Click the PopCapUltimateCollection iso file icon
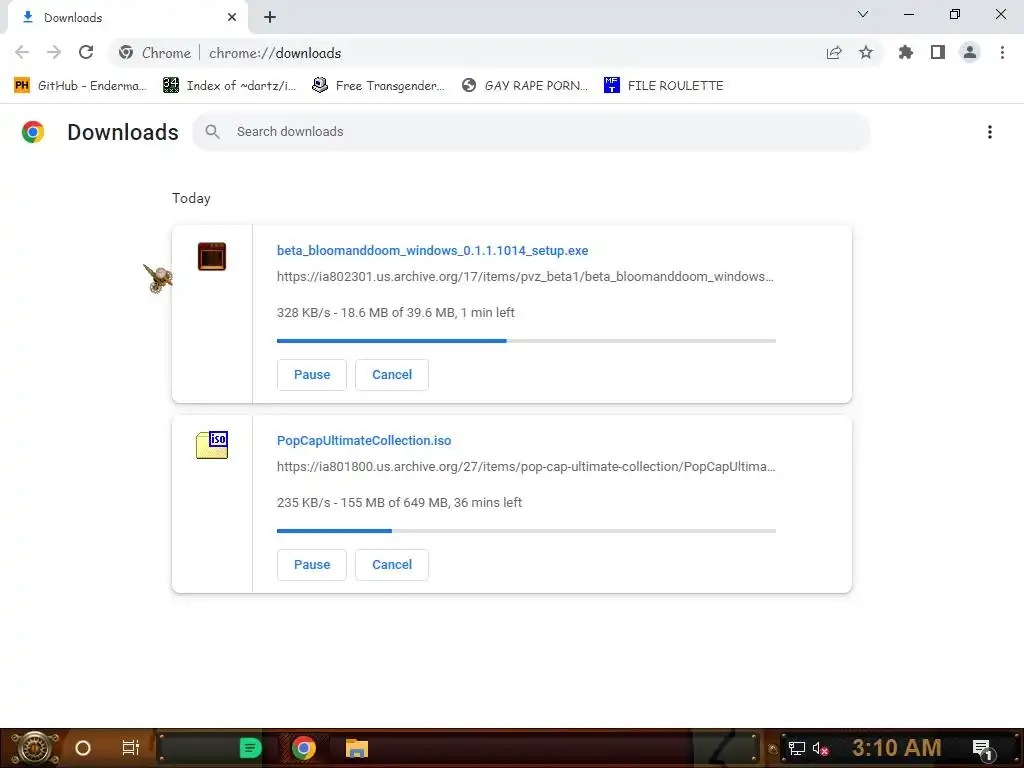Screen dimensions: 1024x768 [x=212, y=445]
